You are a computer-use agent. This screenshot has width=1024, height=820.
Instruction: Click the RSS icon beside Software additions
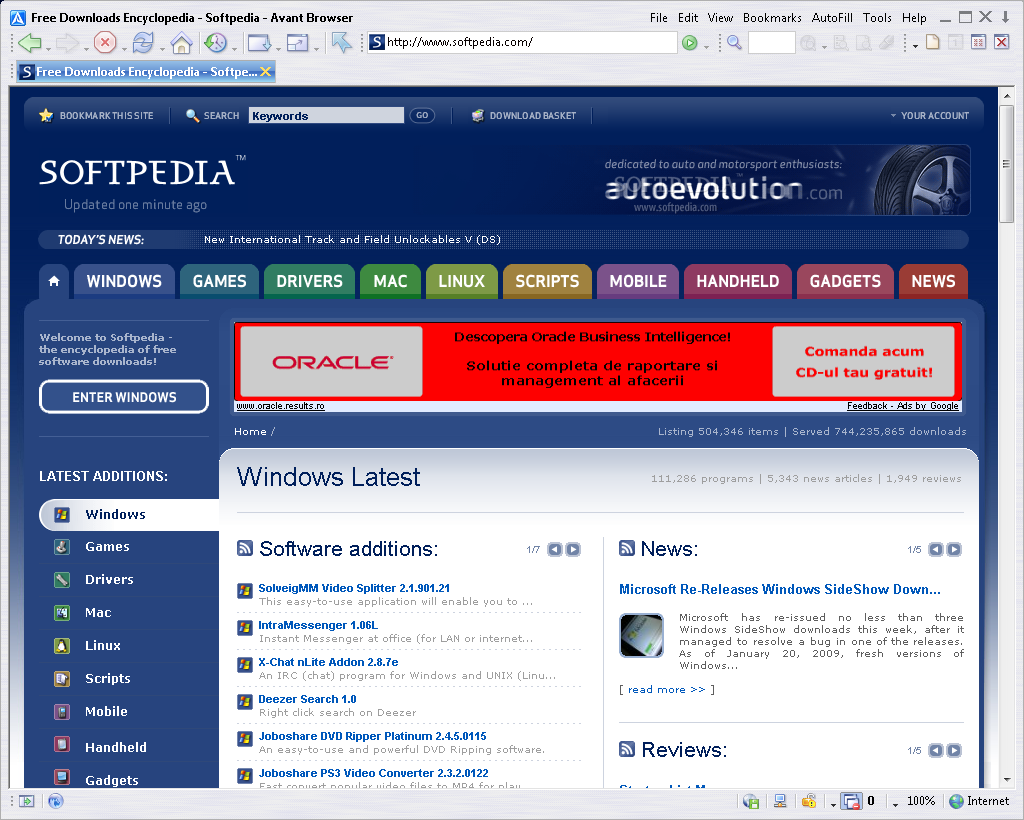(245, 548)
